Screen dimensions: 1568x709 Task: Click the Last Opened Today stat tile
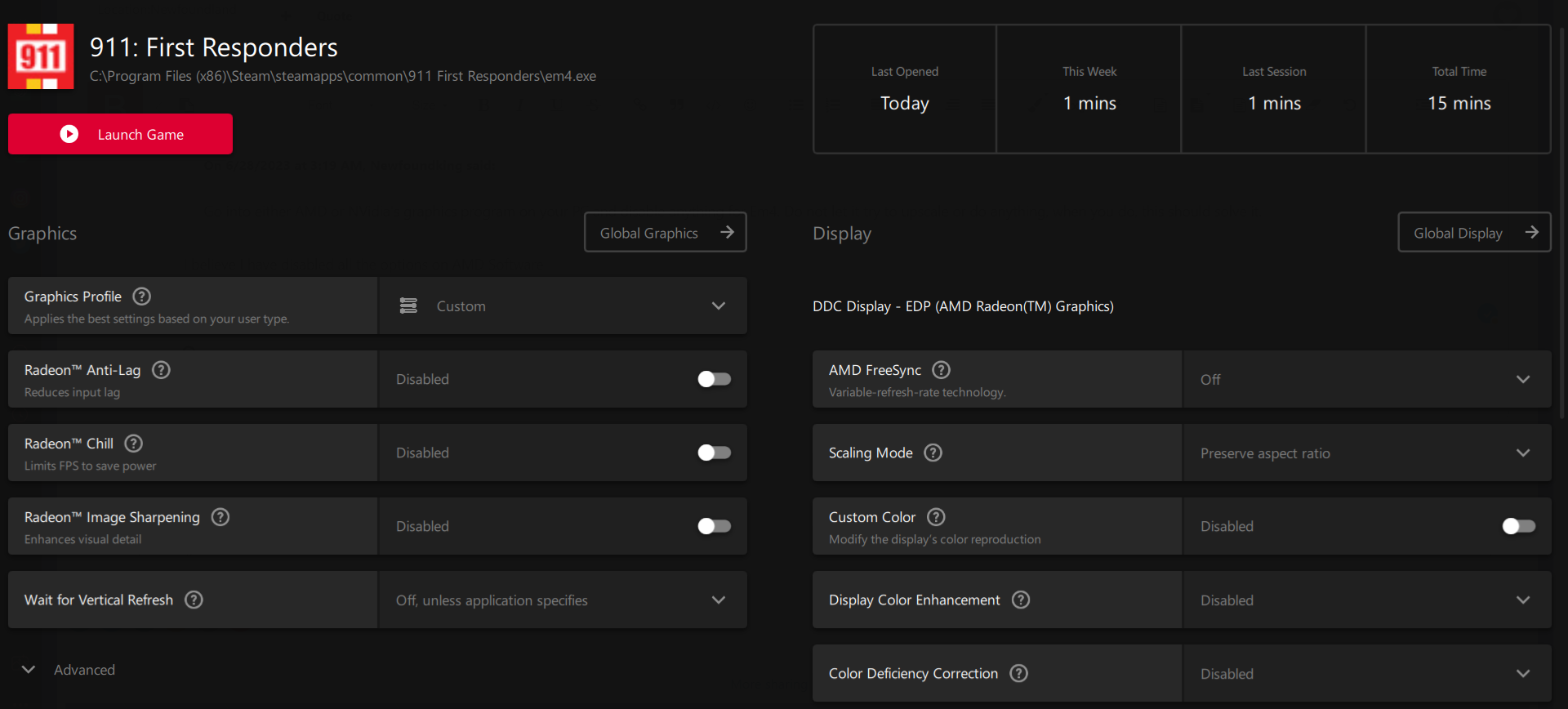905,89
